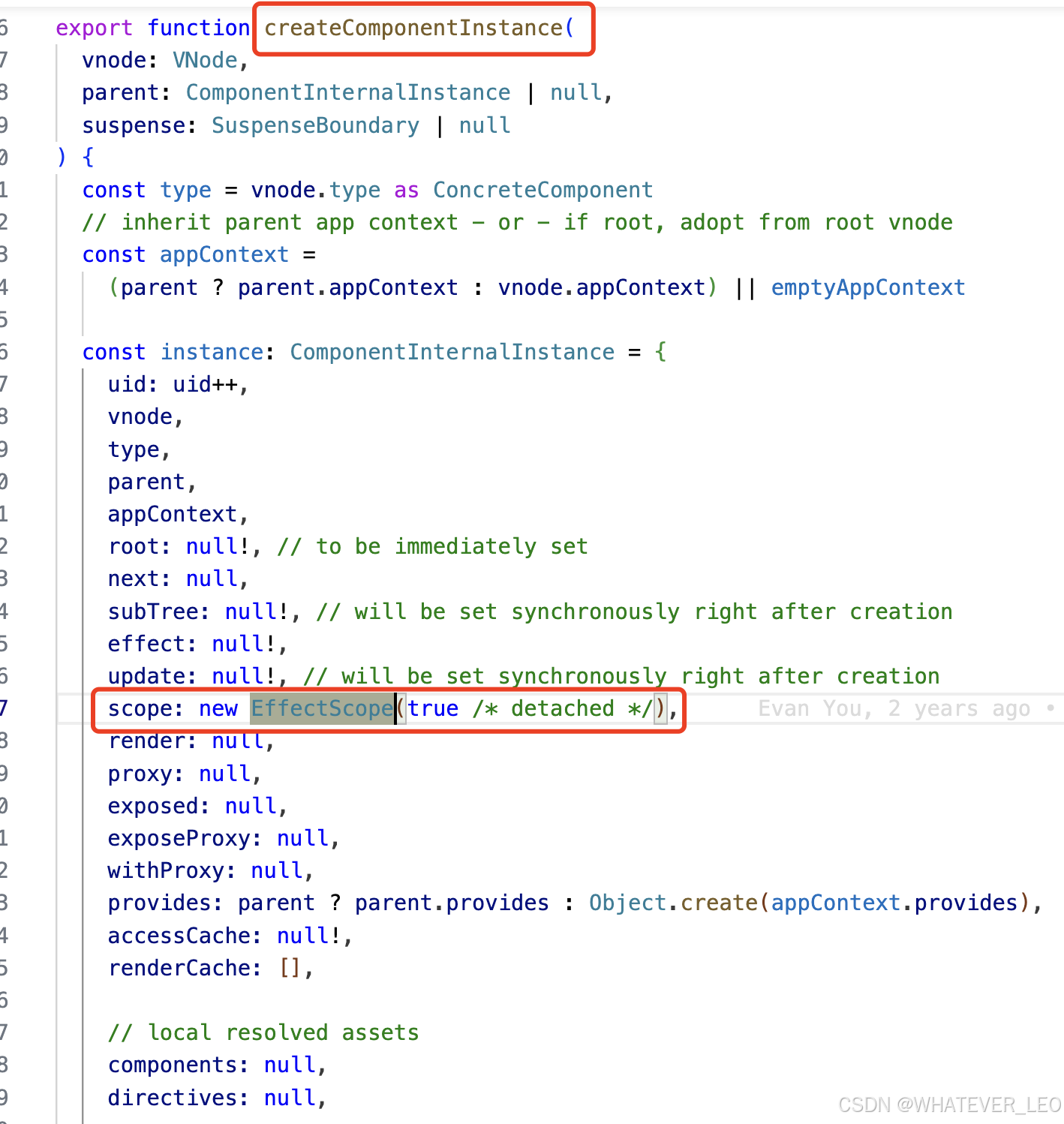
Task: Click the "to be immediately set" comment
Action: [432, 547]
